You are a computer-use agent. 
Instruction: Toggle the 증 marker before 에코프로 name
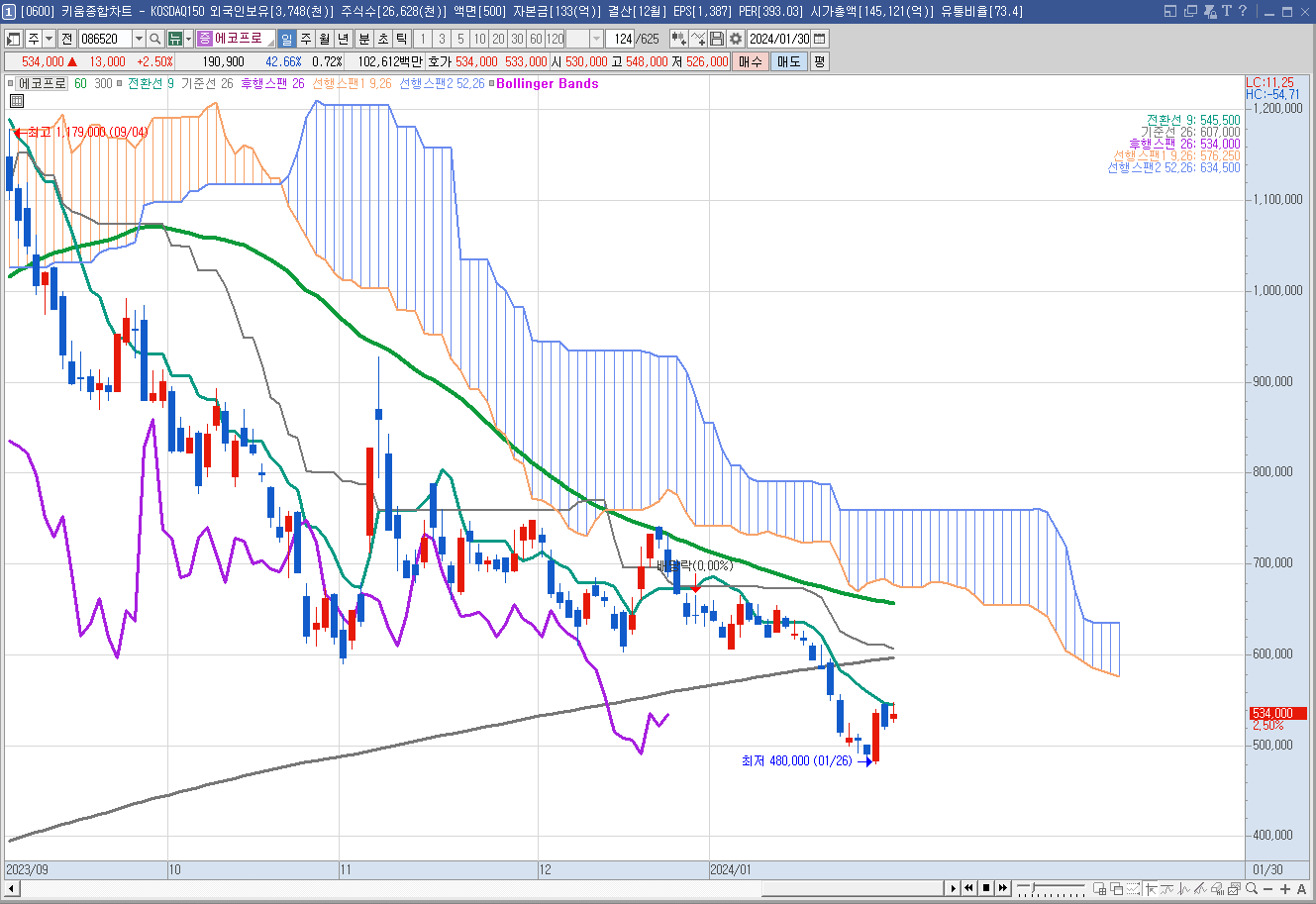[204, 39]
